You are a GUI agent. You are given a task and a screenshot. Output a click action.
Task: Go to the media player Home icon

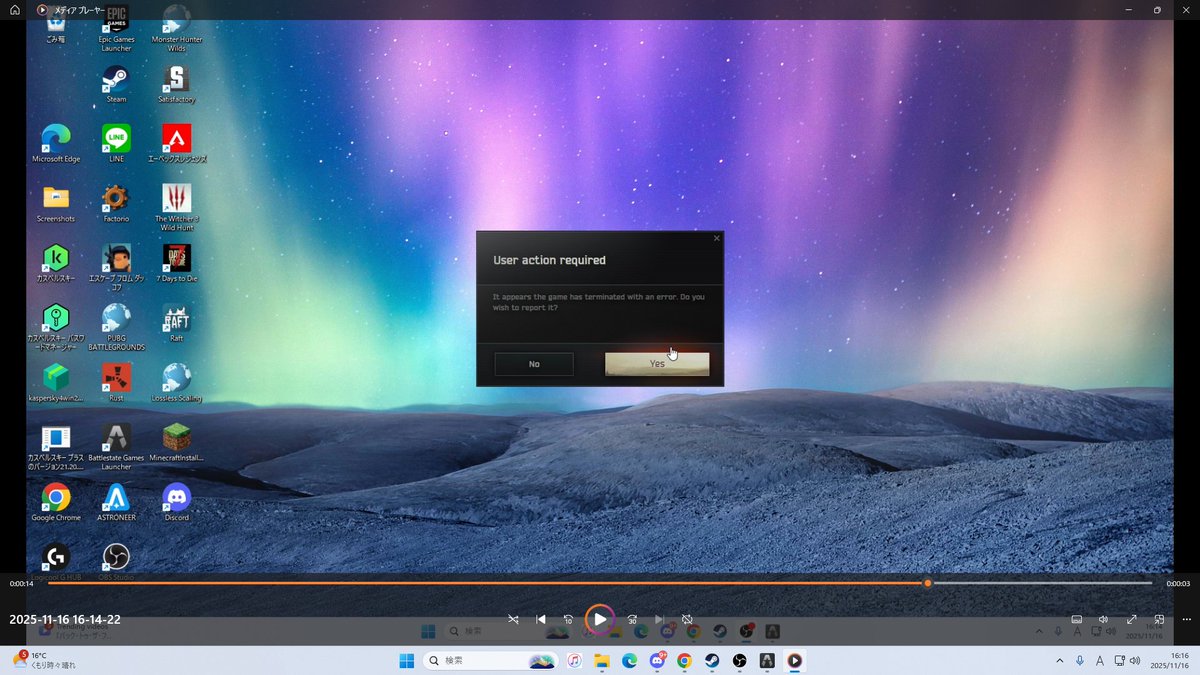[x=14, y=10]
